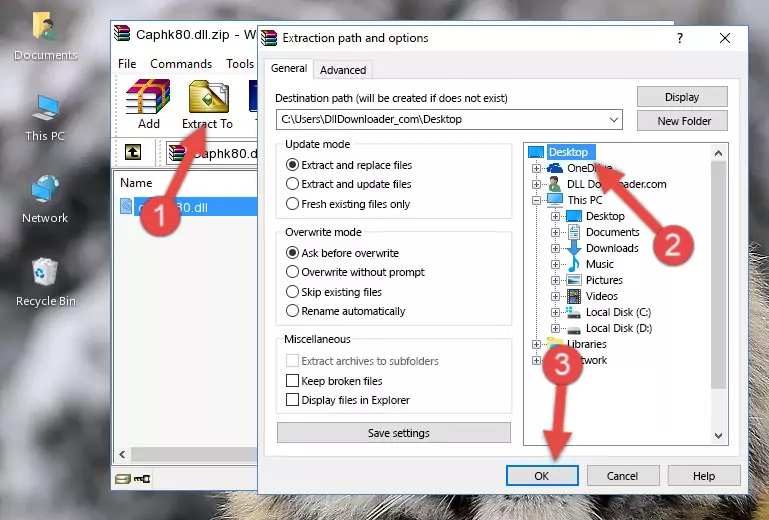This screenshot has height=520, width=769.
Task: Open This PC desktop icon
Action: tap(45, 107)
